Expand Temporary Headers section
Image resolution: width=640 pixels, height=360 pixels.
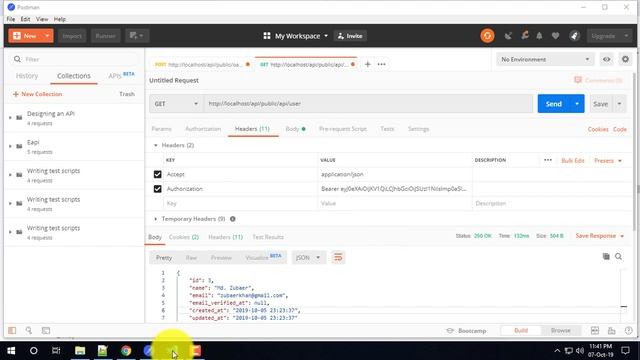(x=156, y=219)
